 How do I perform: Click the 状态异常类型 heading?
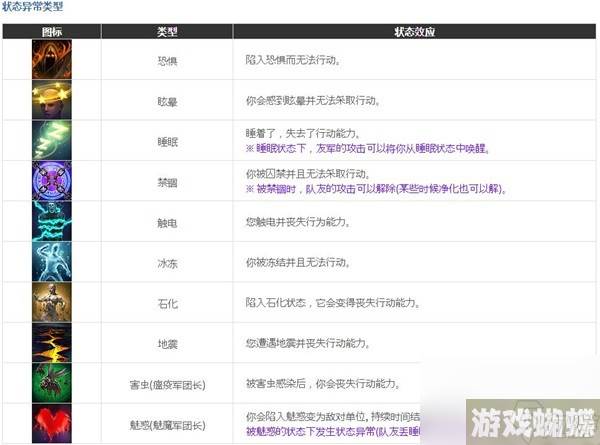tap(33, 7)
